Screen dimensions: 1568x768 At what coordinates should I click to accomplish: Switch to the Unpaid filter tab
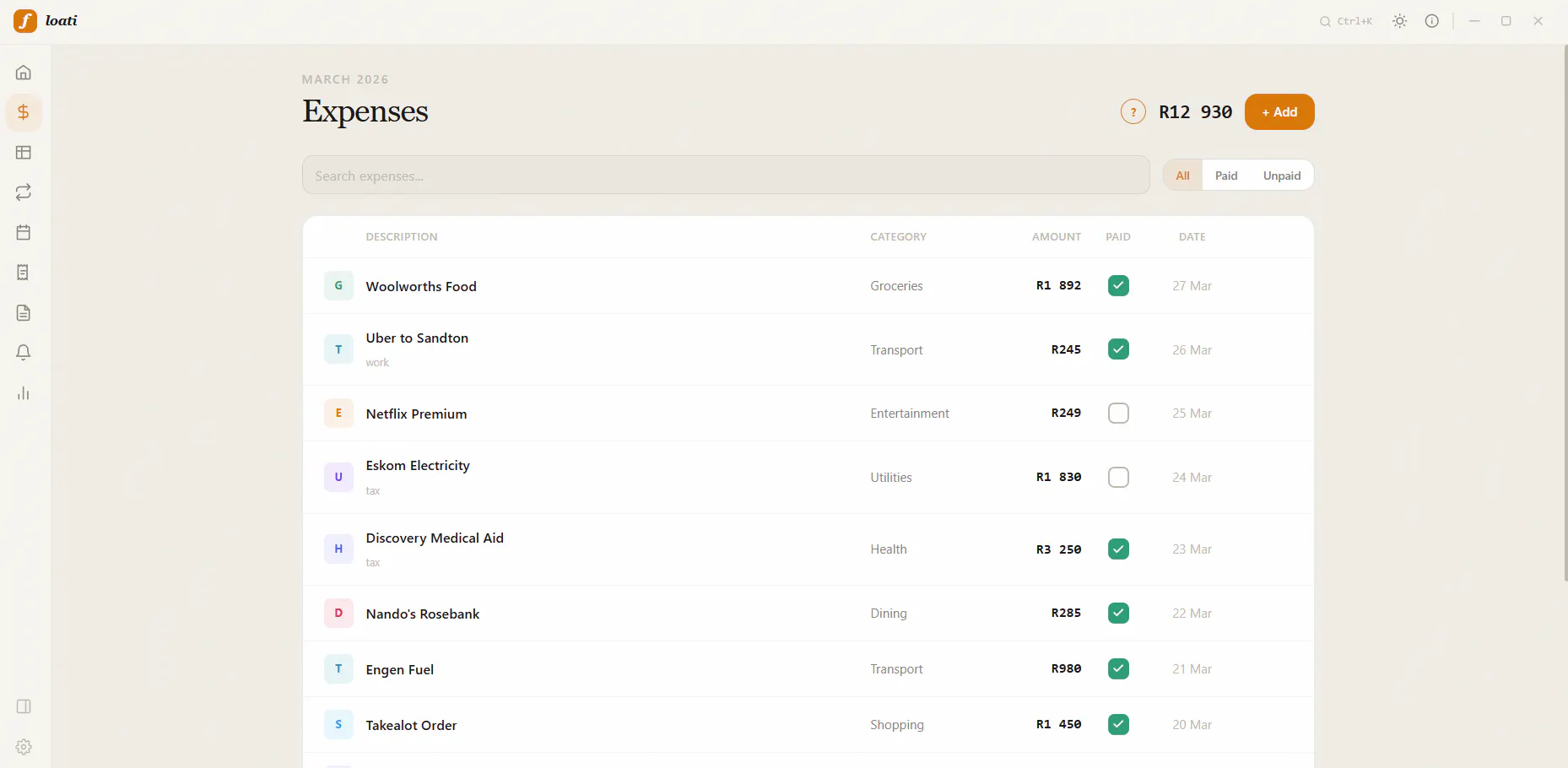tap(1282, 176)
